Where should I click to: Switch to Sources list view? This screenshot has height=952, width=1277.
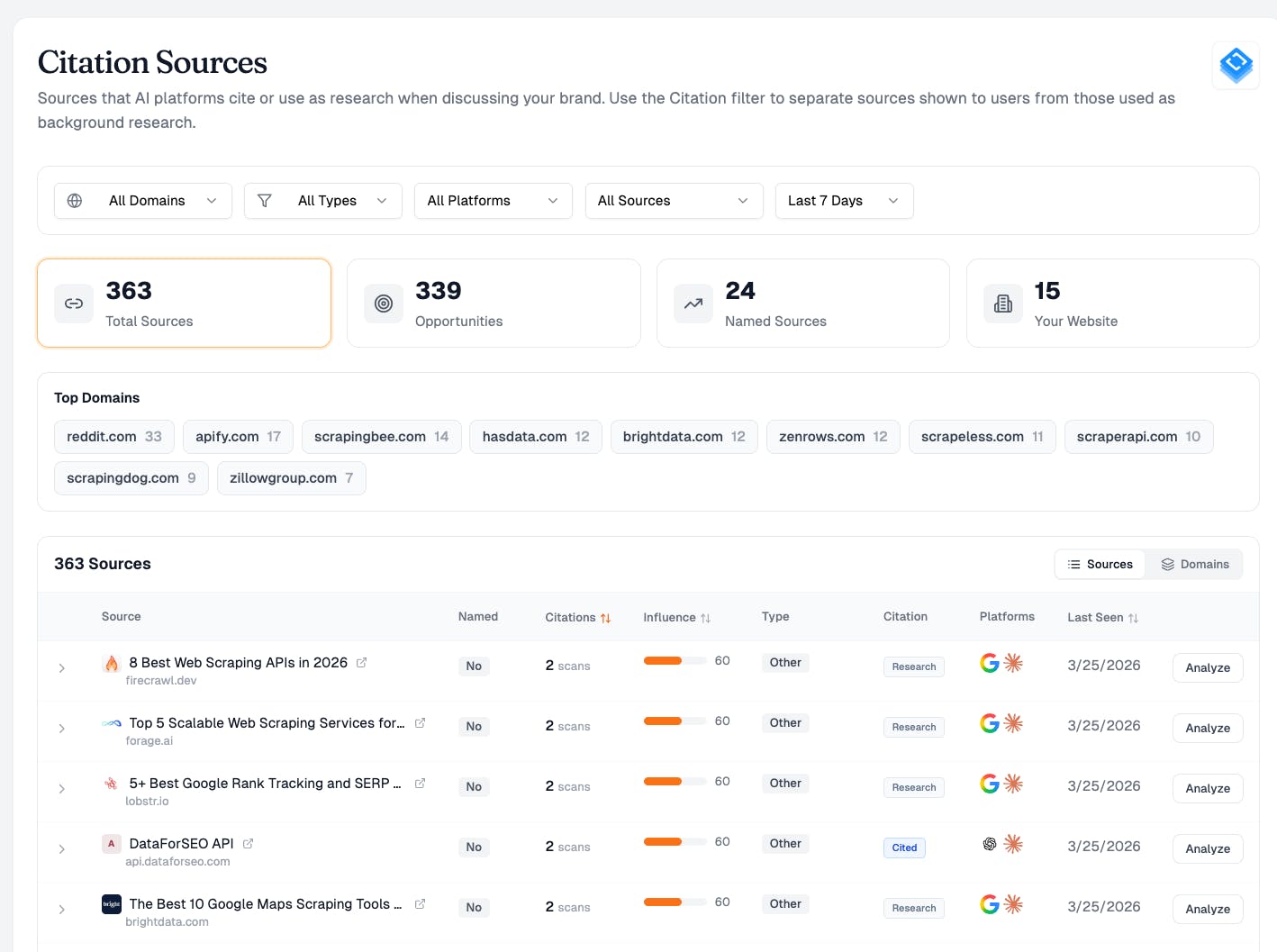(1100, 565)
